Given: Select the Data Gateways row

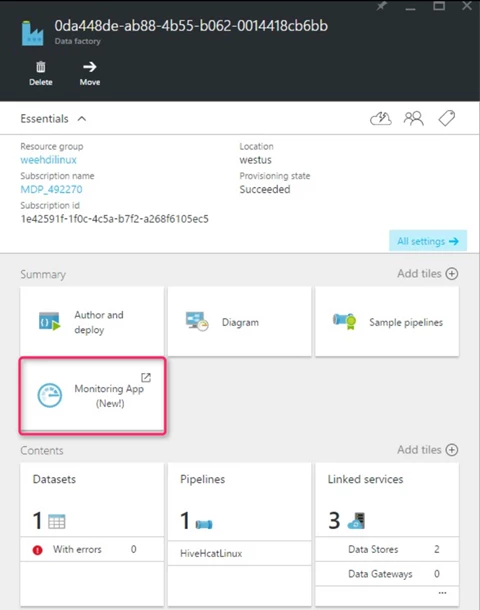Looking at the screenshot, I should pos(387,574).
